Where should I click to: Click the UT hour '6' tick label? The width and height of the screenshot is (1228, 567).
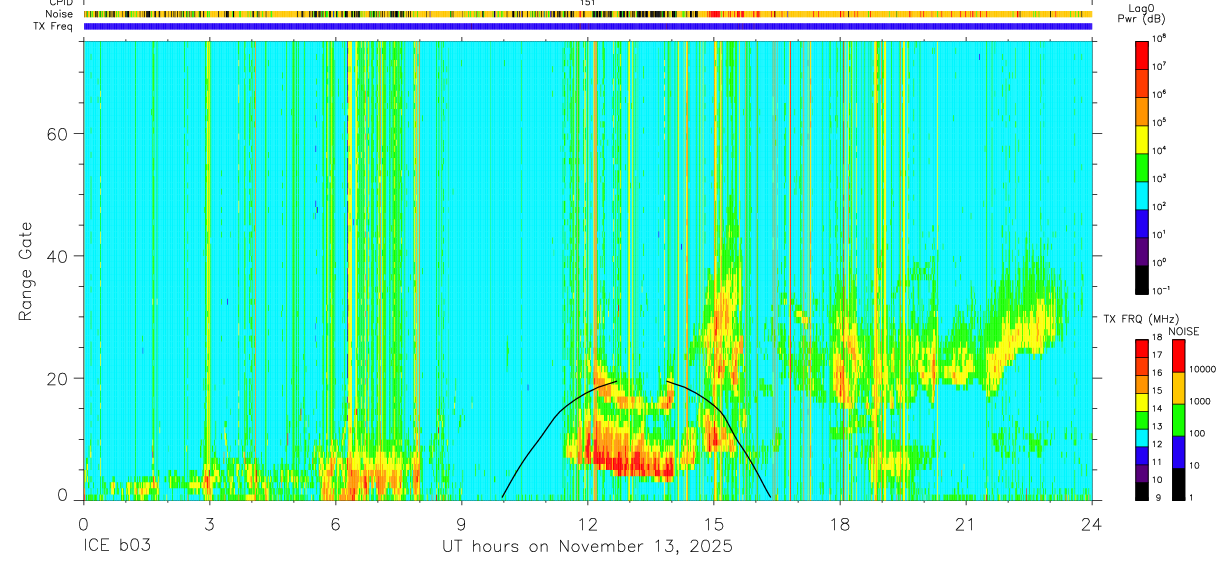coord(336,524)
